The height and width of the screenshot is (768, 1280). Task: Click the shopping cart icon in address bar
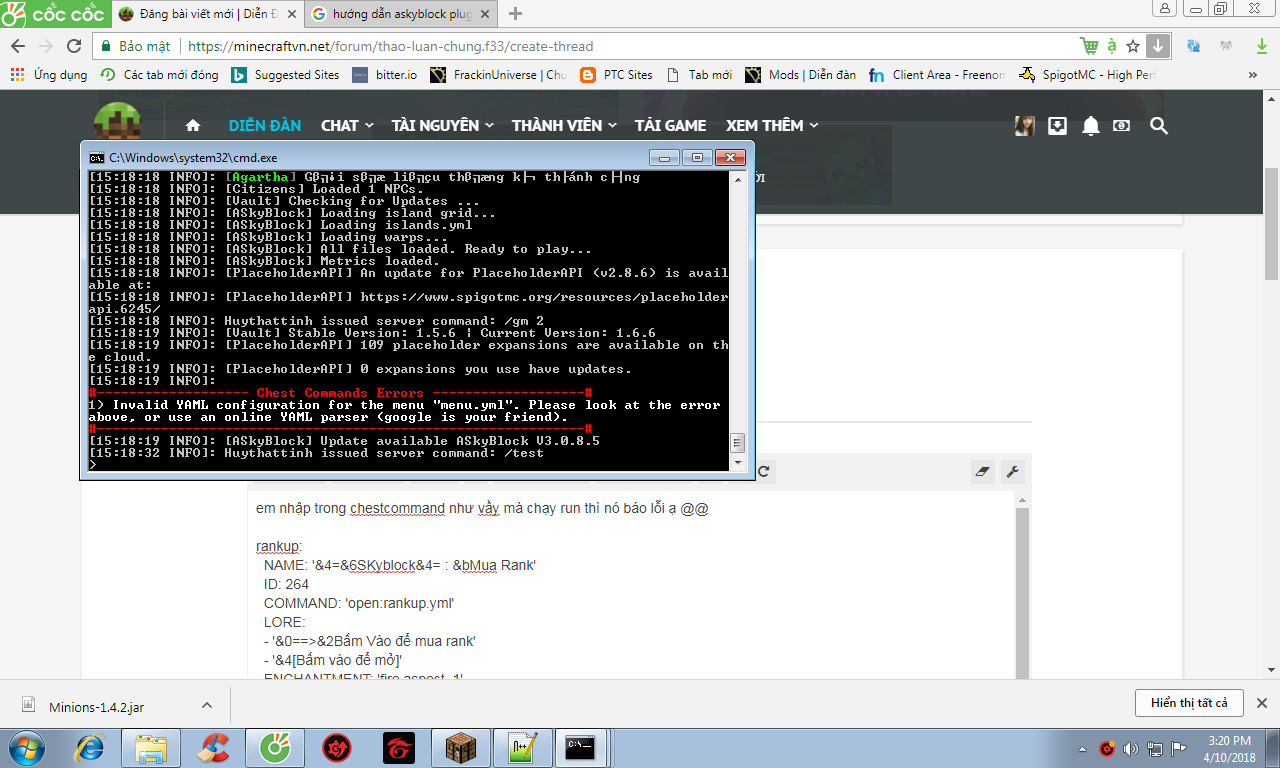1089,46
